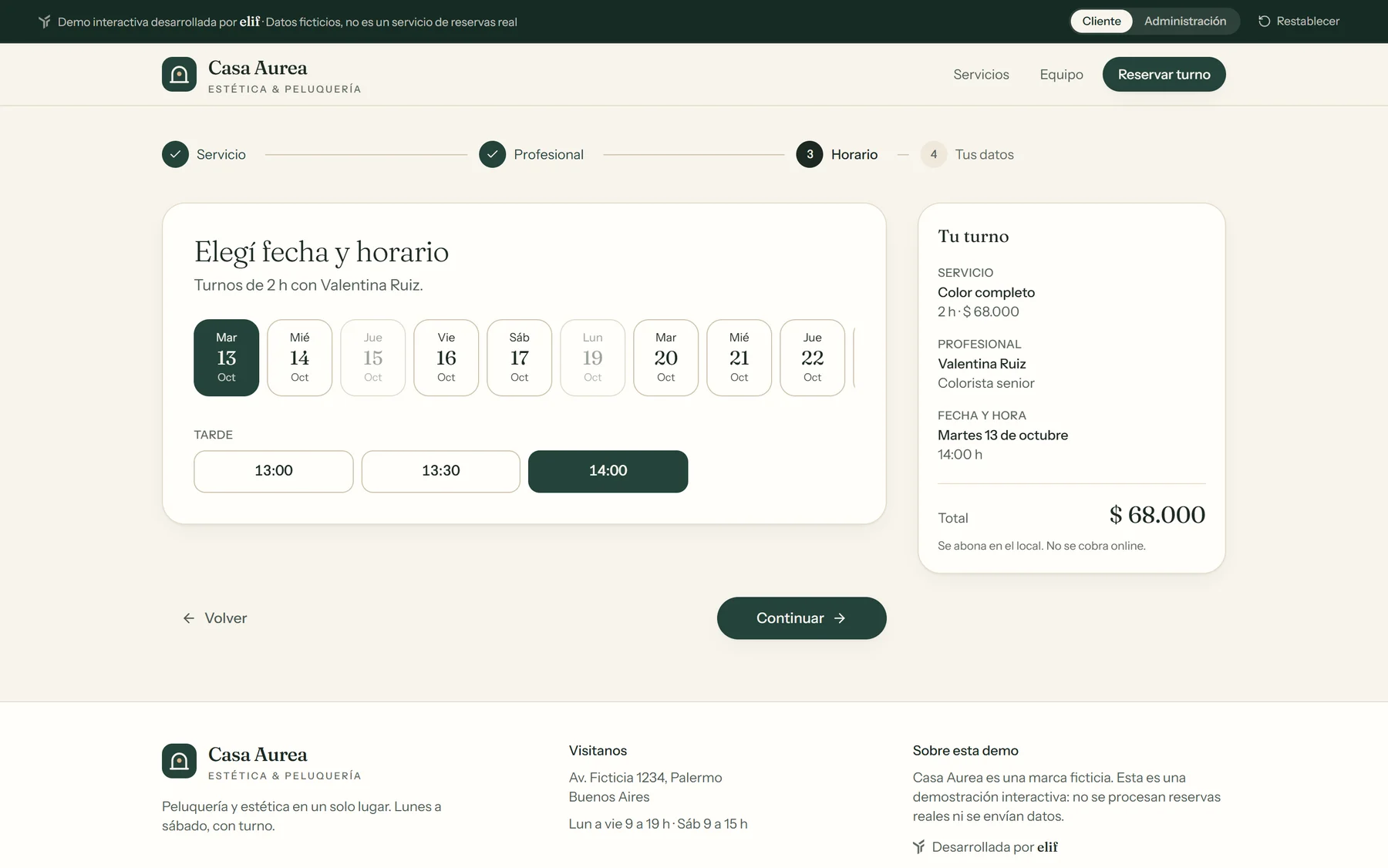This screenshot has width=1388, height=868.
Task: Click the elif name in top banner
Action: point(250,22)
